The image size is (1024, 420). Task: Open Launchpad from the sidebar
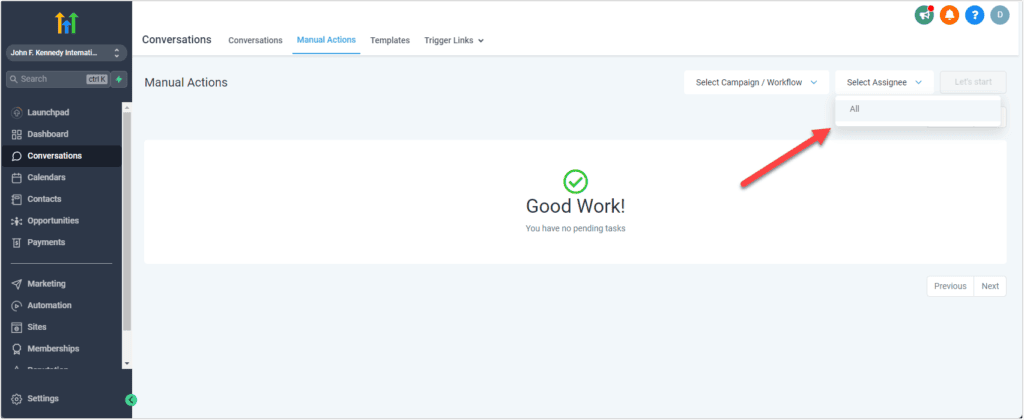48,112
